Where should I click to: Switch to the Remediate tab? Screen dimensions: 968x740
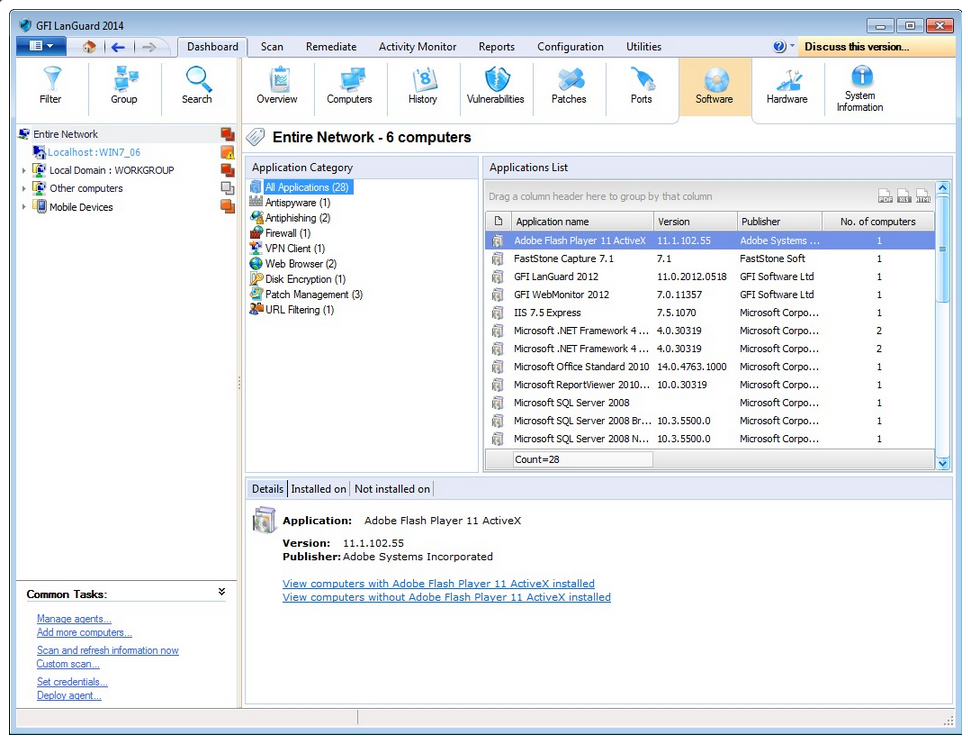331,47
